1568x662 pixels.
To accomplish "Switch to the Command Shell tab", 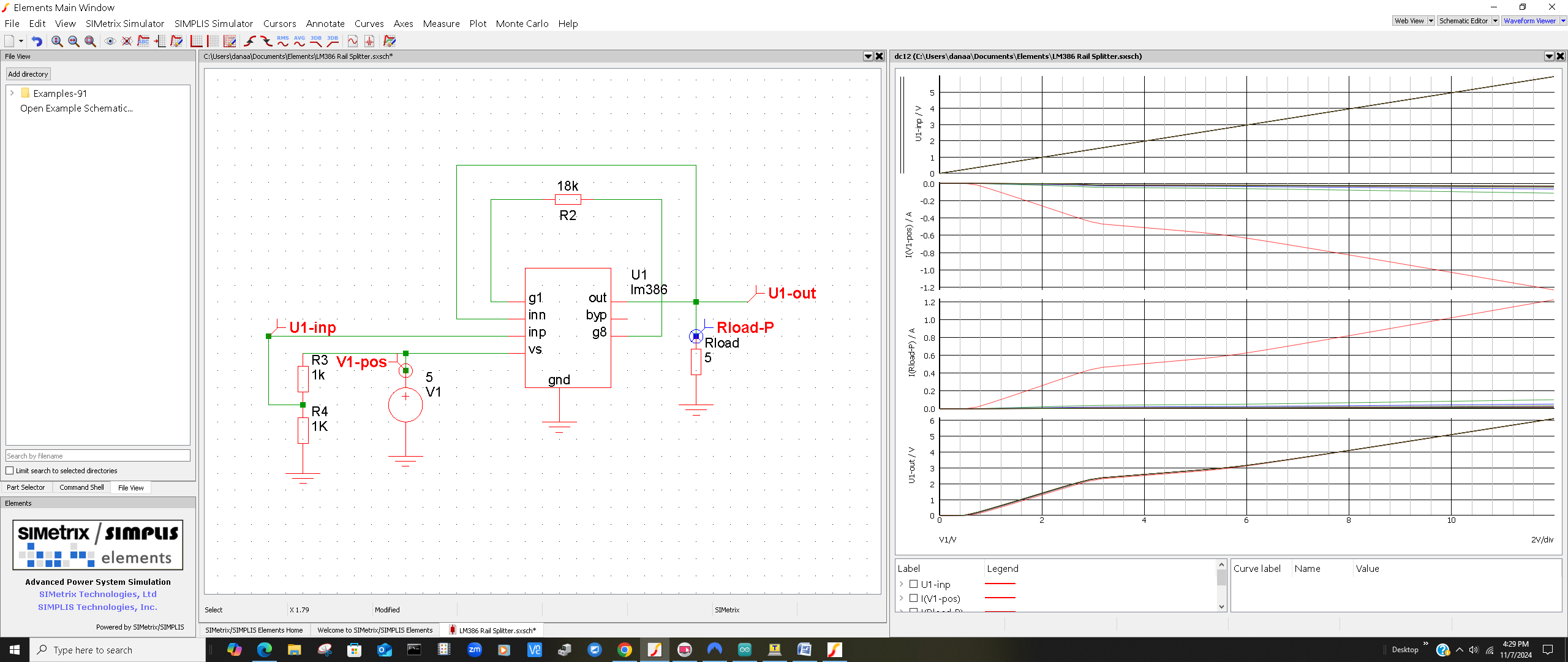I will (x=81, y=487).
